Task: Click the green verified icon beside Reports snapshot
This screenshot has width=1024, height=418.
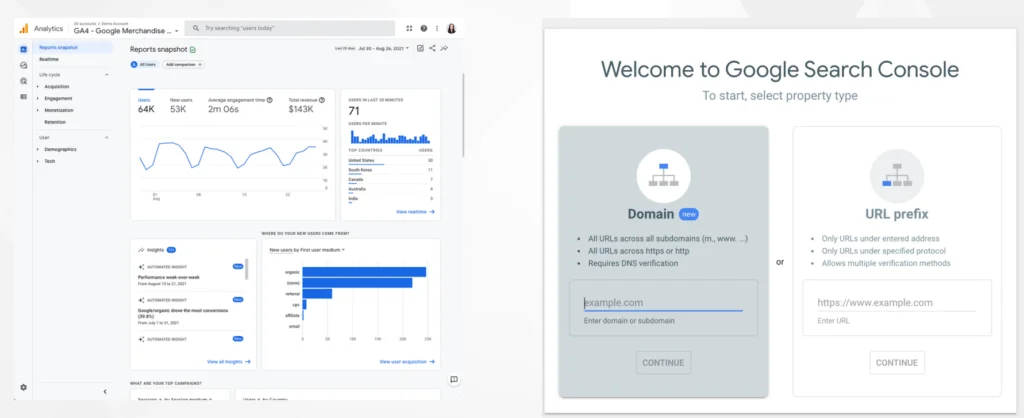Action: pos(193,50)
